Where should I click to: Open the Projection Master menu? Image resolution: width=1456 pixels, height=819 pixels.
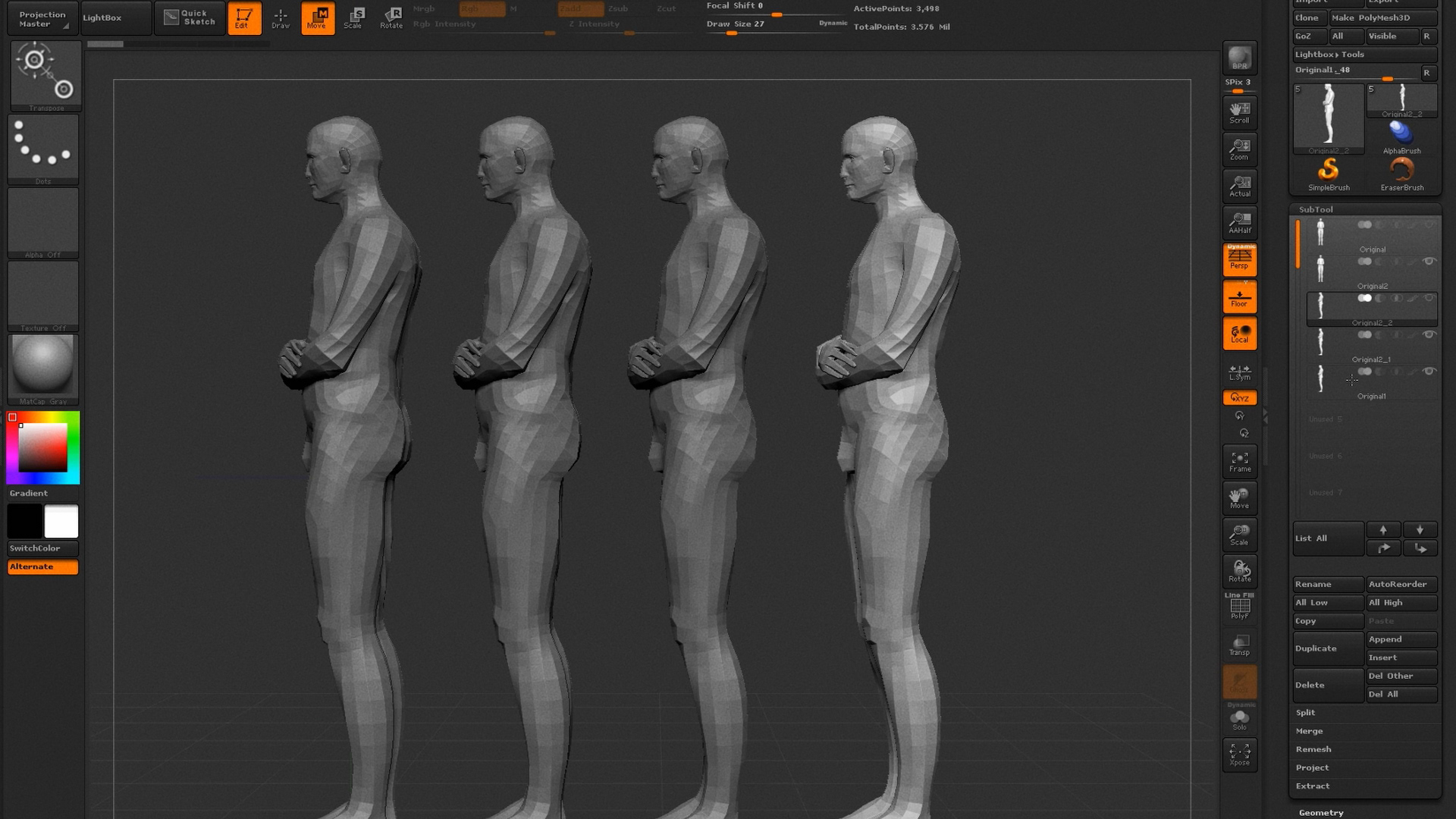[42, 19]
